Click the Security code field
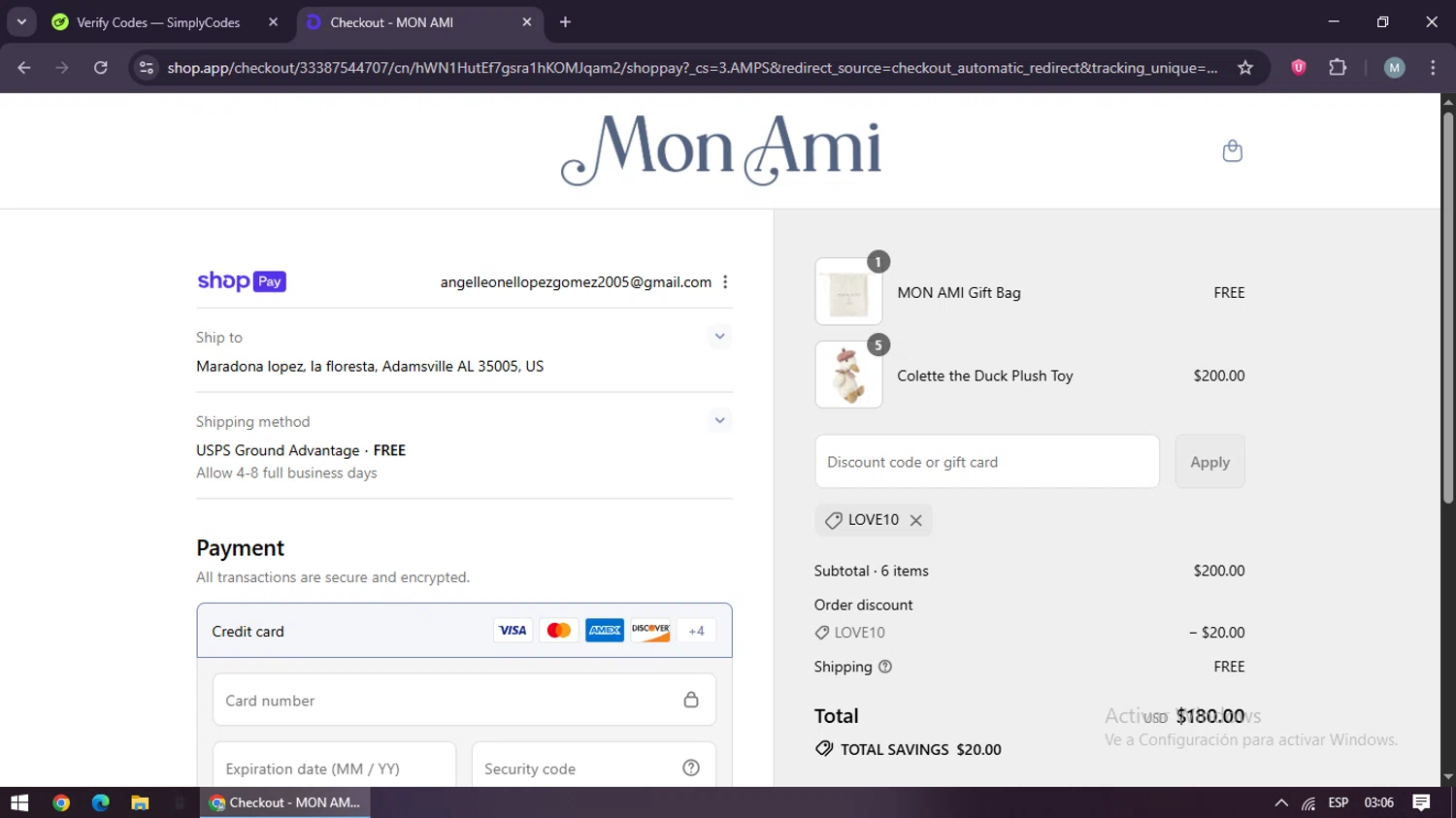This screenshot has width=1456, height=818. pyautogui.click(x=593, y=767)
